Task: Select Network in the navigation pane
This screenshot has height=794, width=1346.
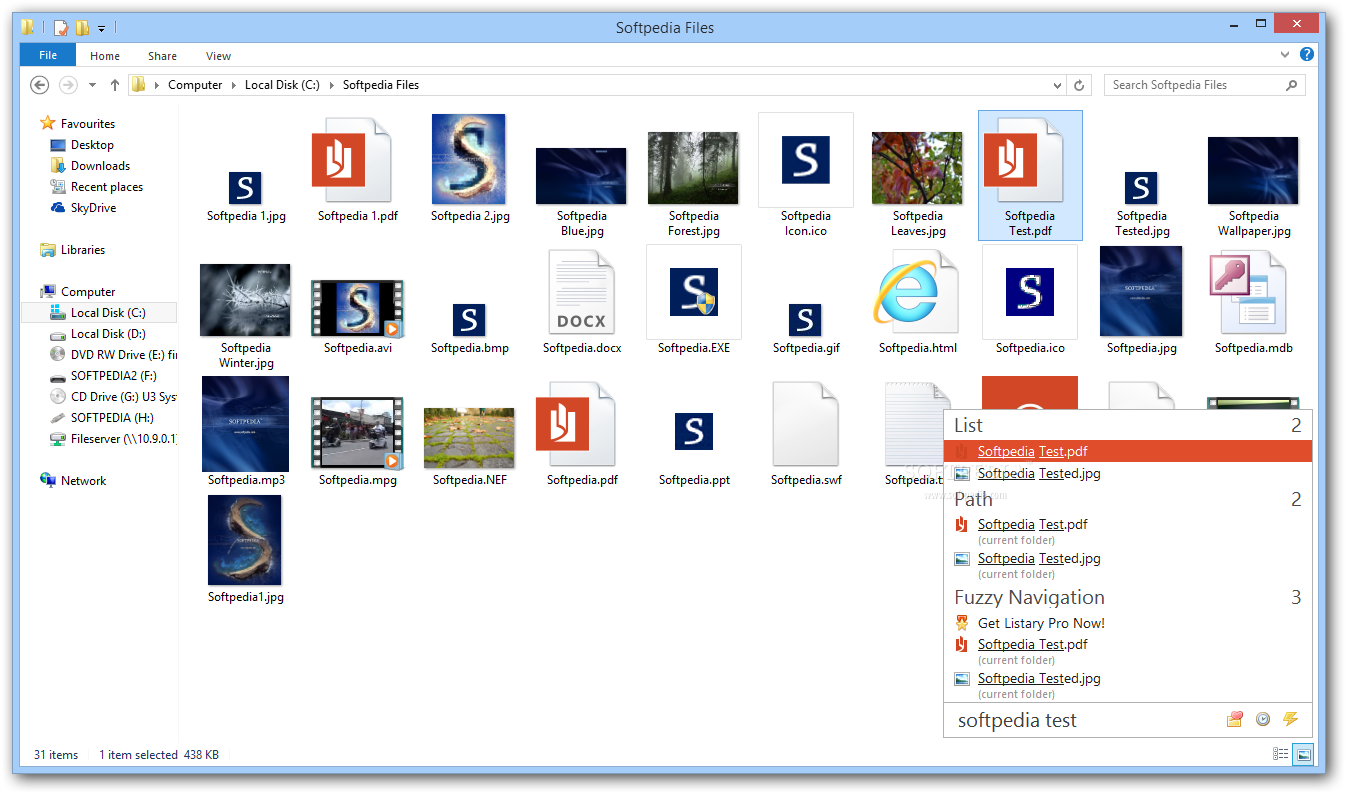Action: point(73,481)
